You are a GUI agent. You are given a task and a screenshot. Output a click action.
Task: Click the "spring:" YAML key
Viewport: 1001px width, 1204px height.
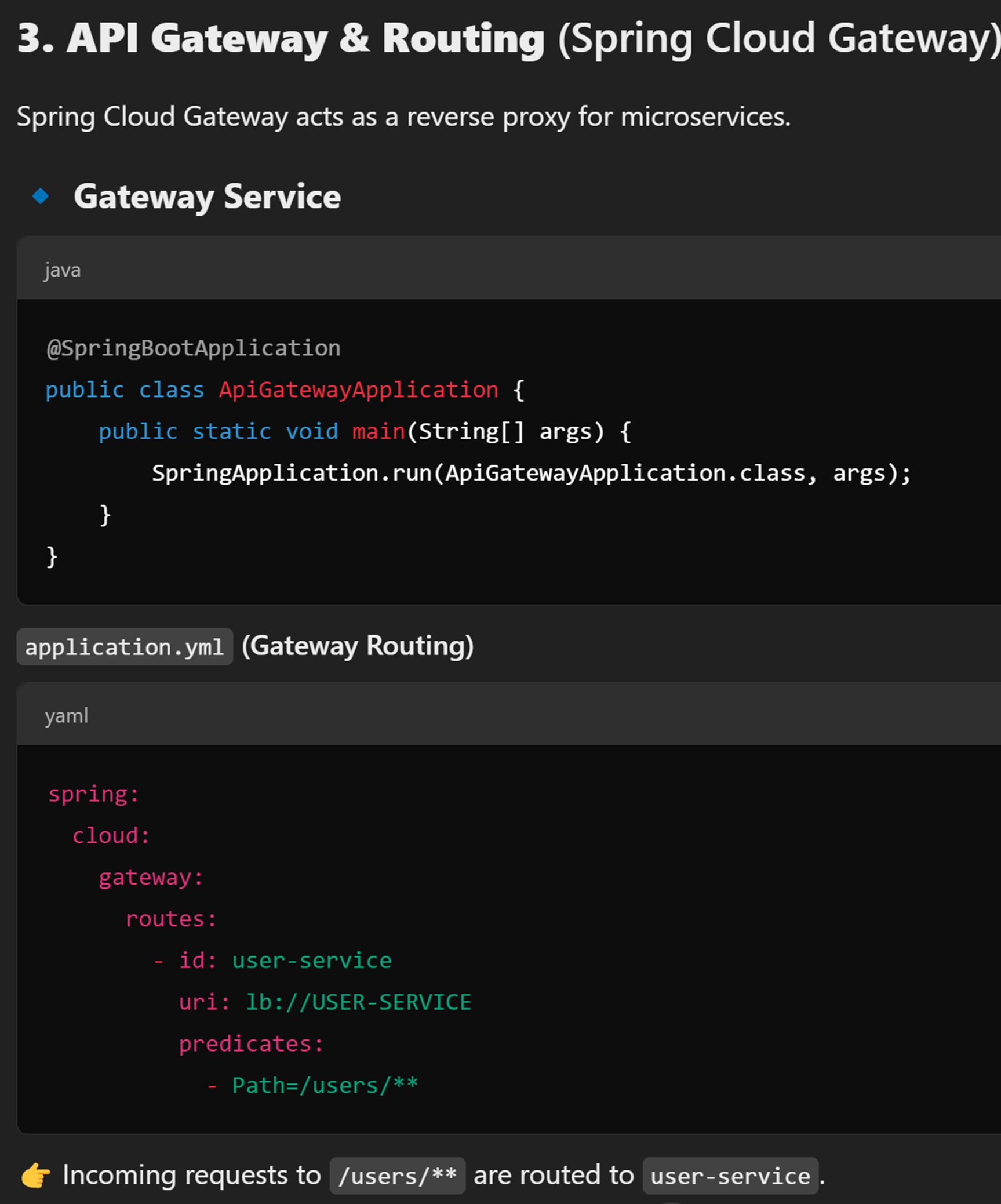[93, 794]
